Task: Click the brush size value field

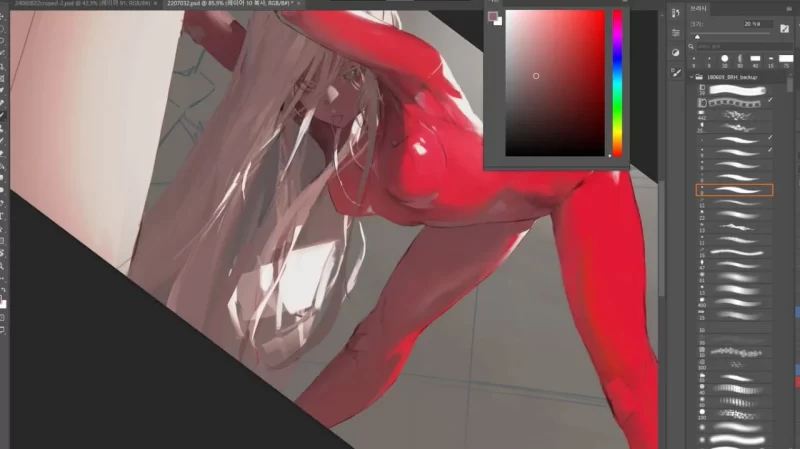Action: coord(754,22)
